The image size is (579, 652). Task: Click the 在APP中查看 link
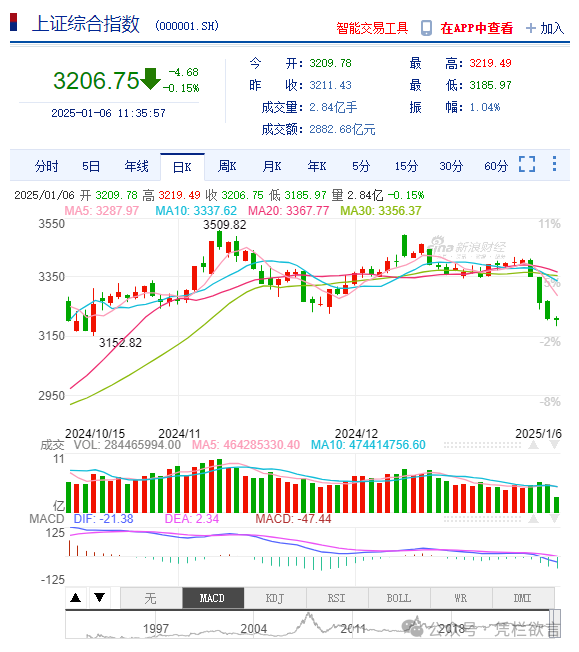point(477,28)
